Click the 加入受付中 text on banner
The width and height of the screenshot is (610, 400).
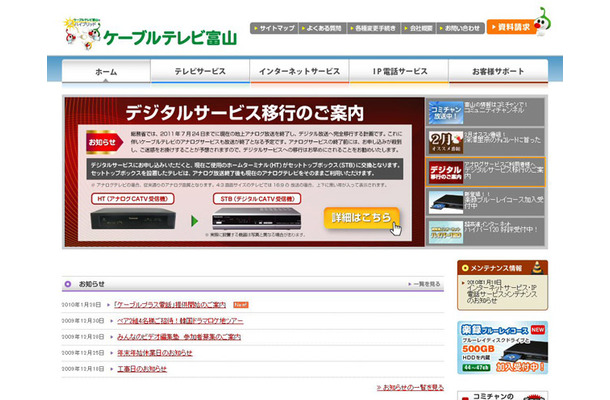519,367
